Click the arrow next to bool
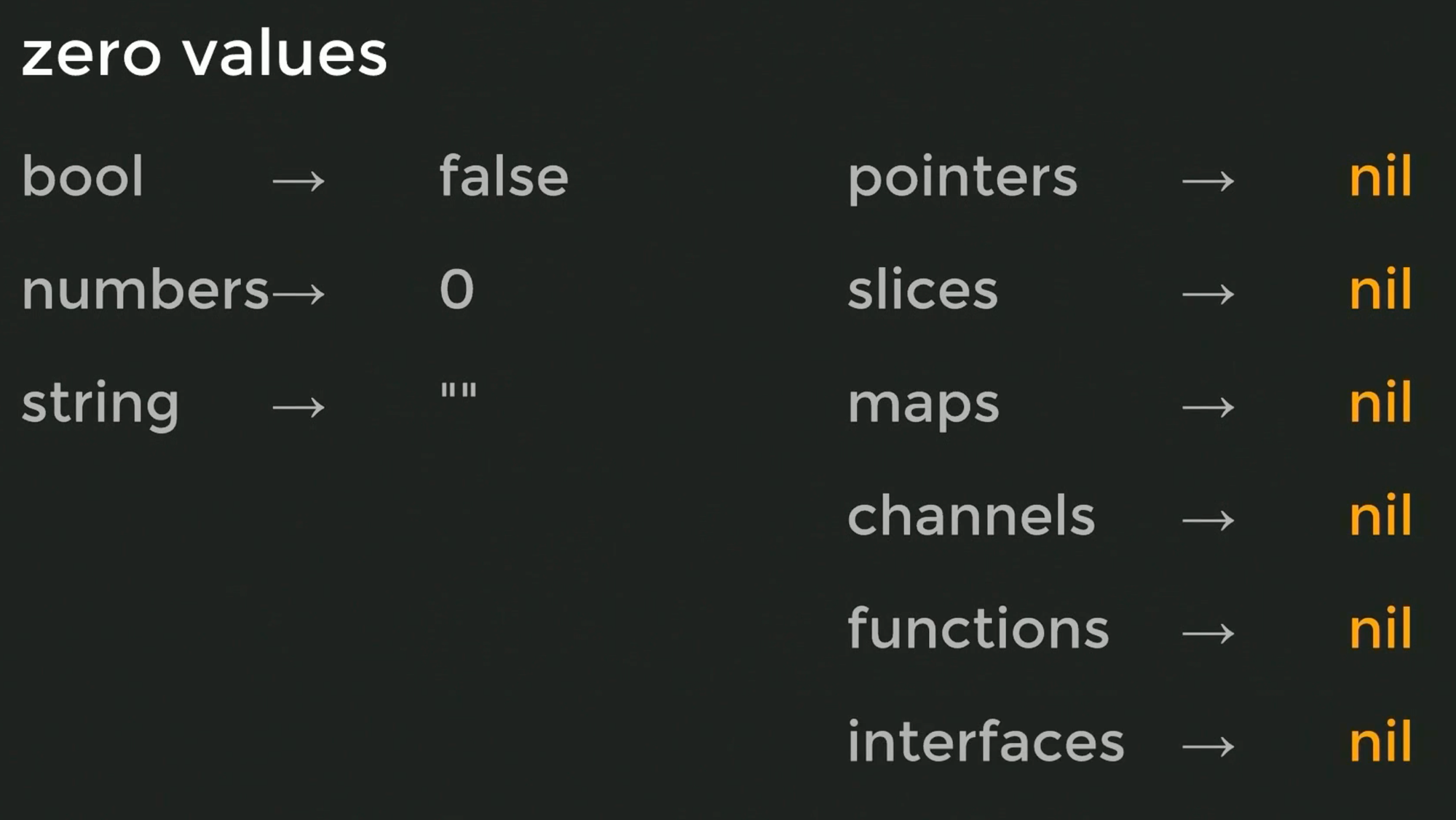Image resolution: width=1456 pixels, height=820 pixels. tap(298, 180)
